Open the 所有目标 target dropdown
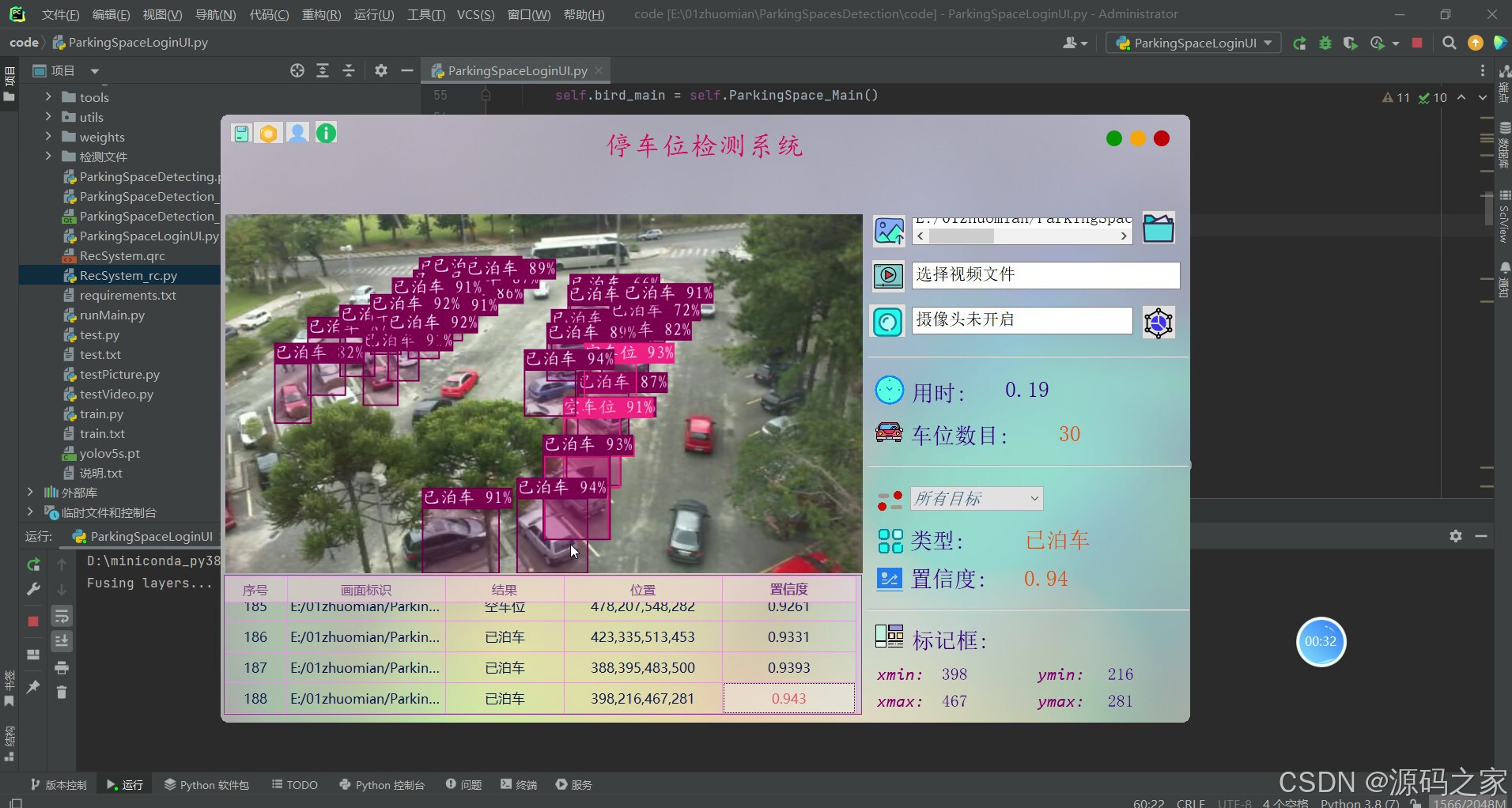Viewport: 1512px width, 808px height. [977, 498]
